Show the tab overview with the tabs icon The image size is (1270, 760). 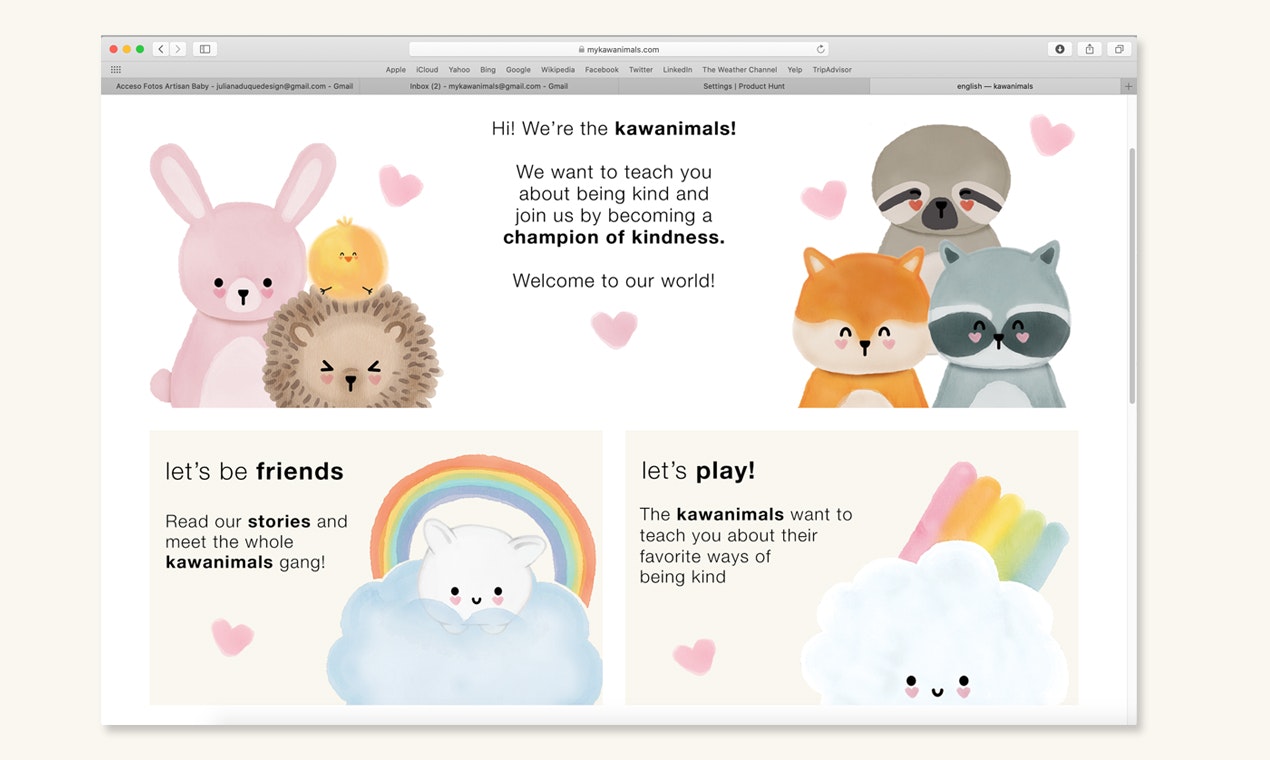(x=1119, y=48)
